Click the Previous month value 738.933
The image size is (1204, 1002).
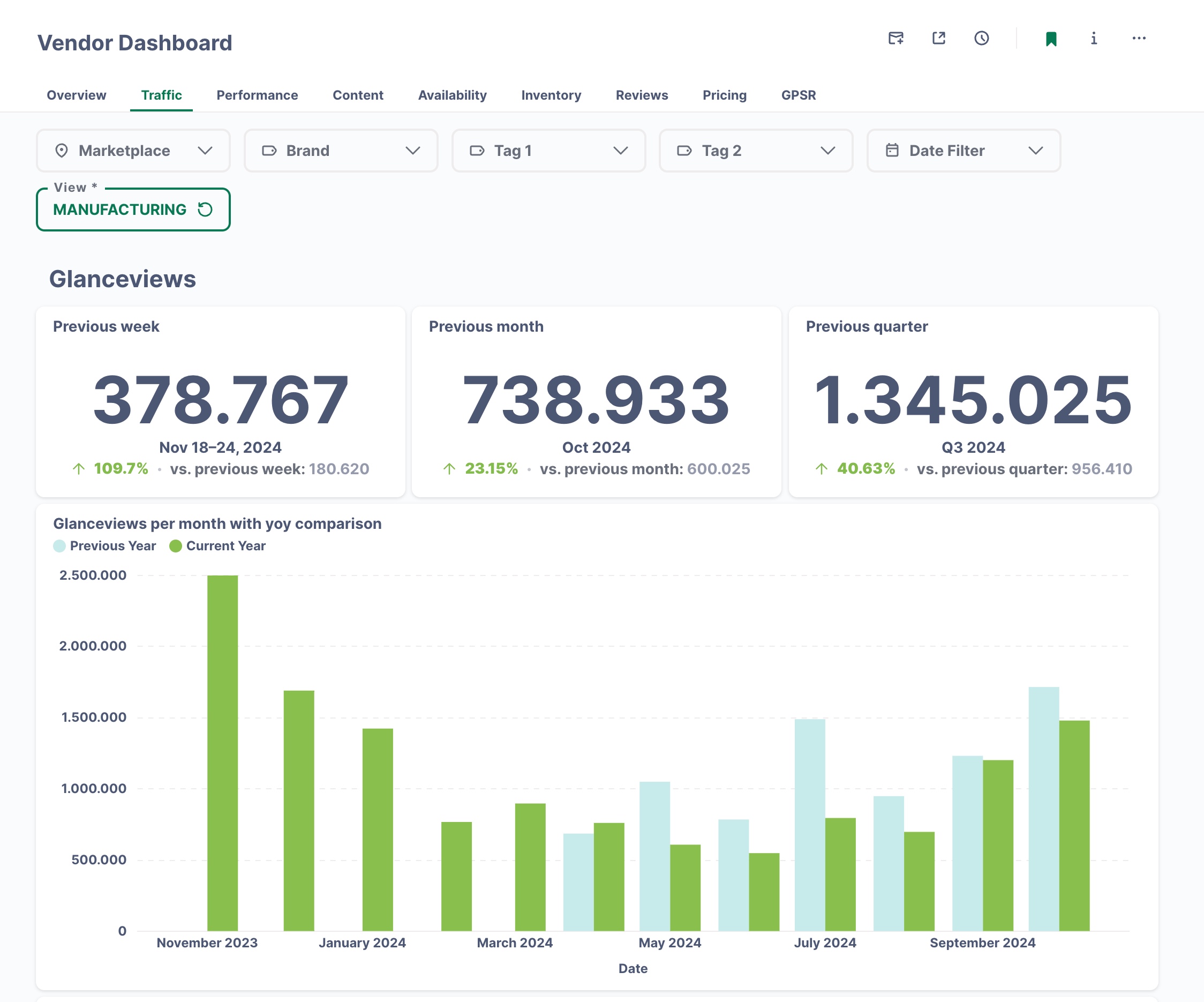596,400
